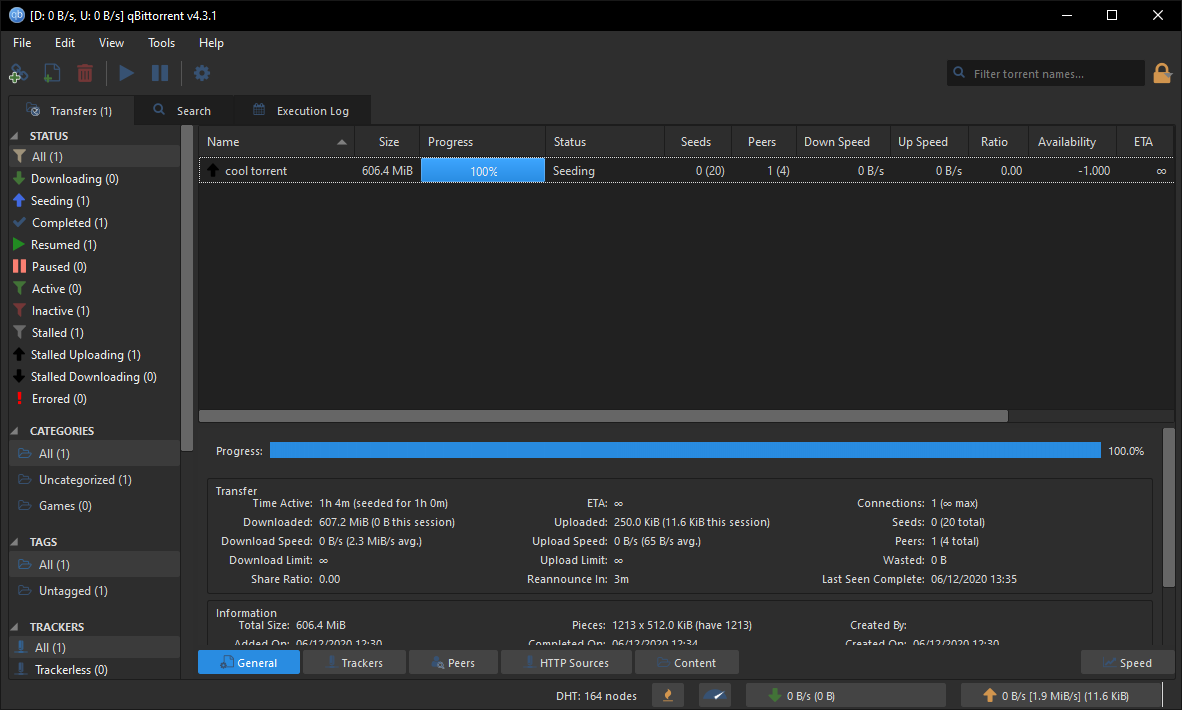This screenshot has height=710, width=1182.
Task: Filter by Paused (0) status
Action: click(95, 266)
